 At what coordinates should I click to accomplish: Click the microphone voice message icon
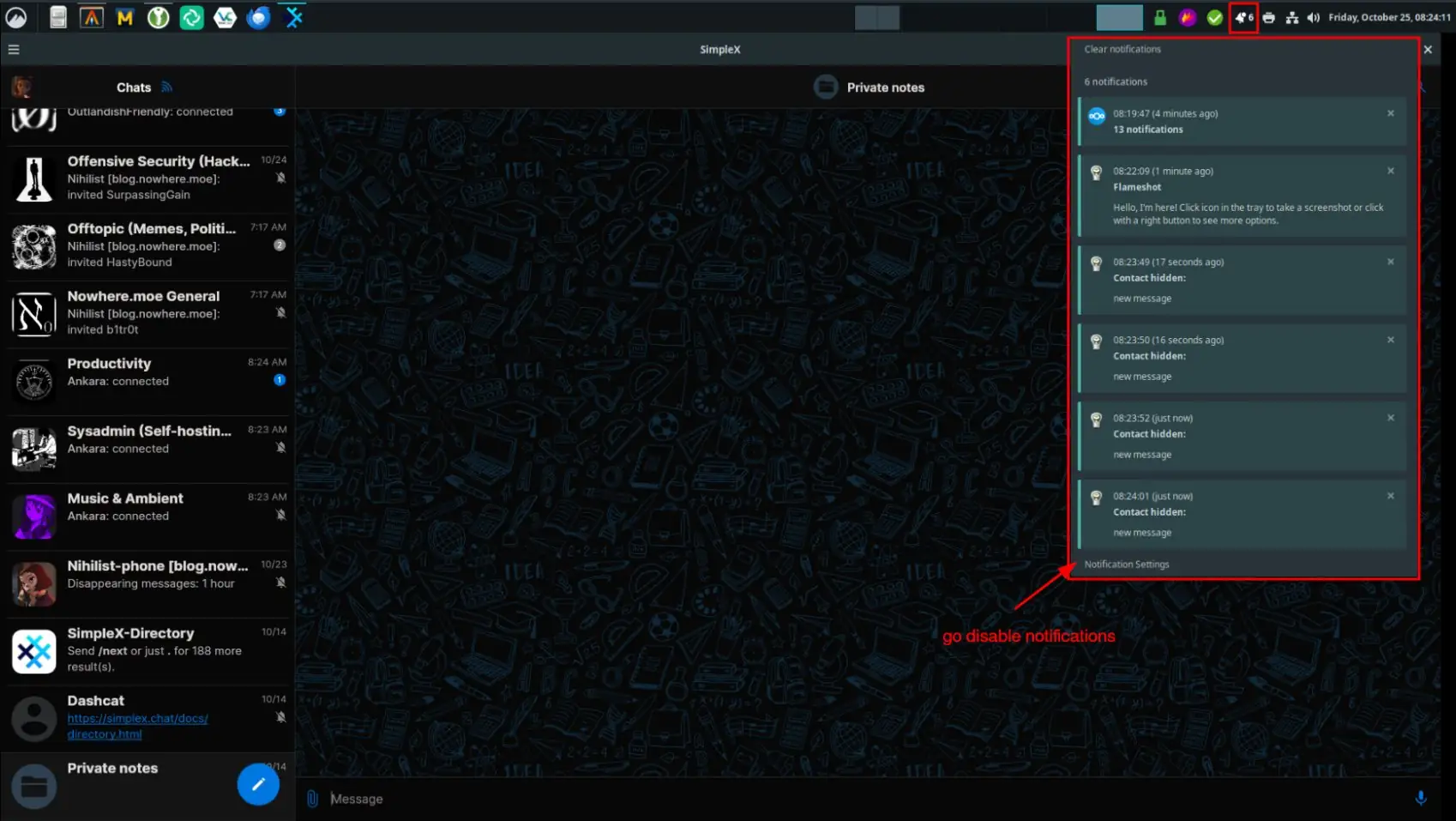coord(1420,799)
